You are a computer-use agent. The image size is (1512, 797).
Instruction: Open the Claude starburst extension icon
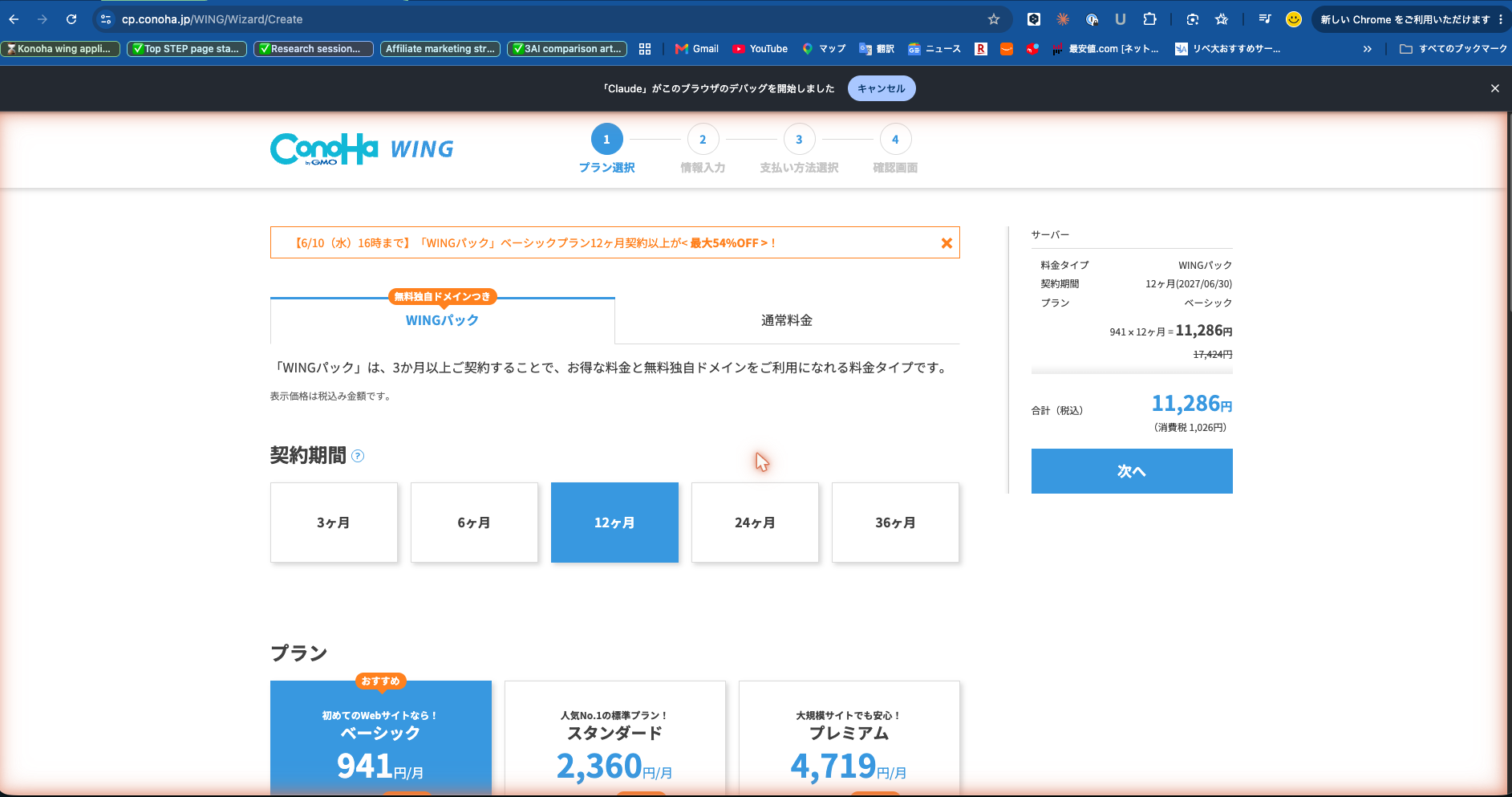click(1063, 19)
